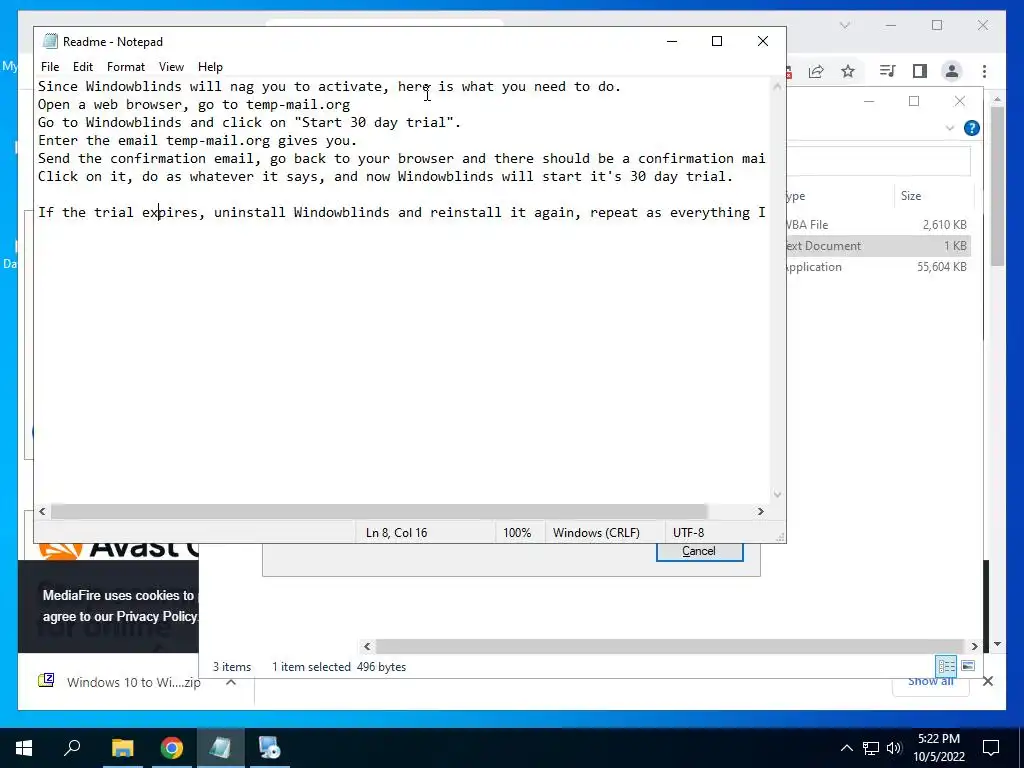Close the Chrome downloads bar
The image size is (1024, 768).
988,682
